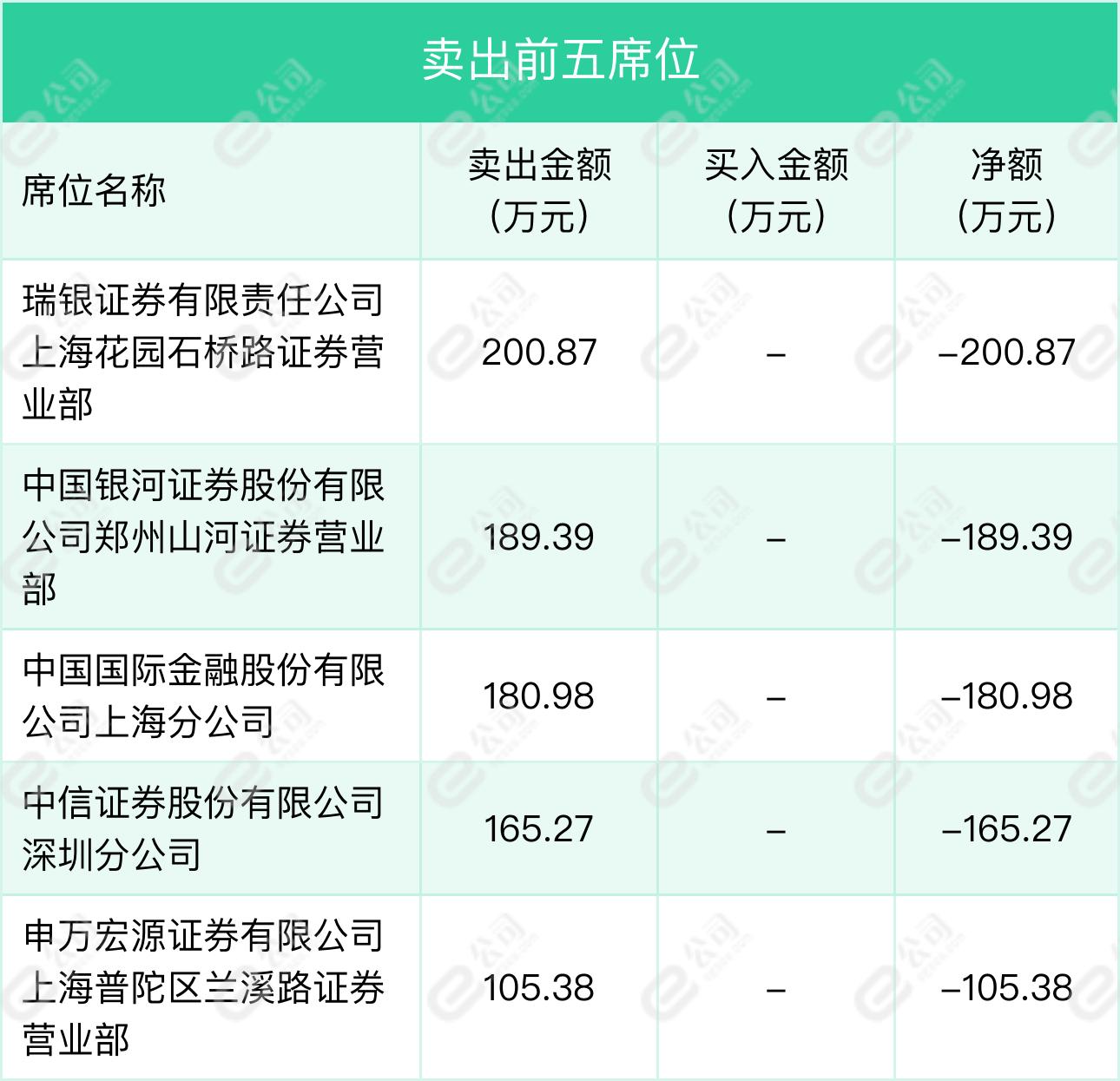Select the 卖出金额(万元) column header
The height and width of the screenshot is (1081, 1120).
click(539, 190)
